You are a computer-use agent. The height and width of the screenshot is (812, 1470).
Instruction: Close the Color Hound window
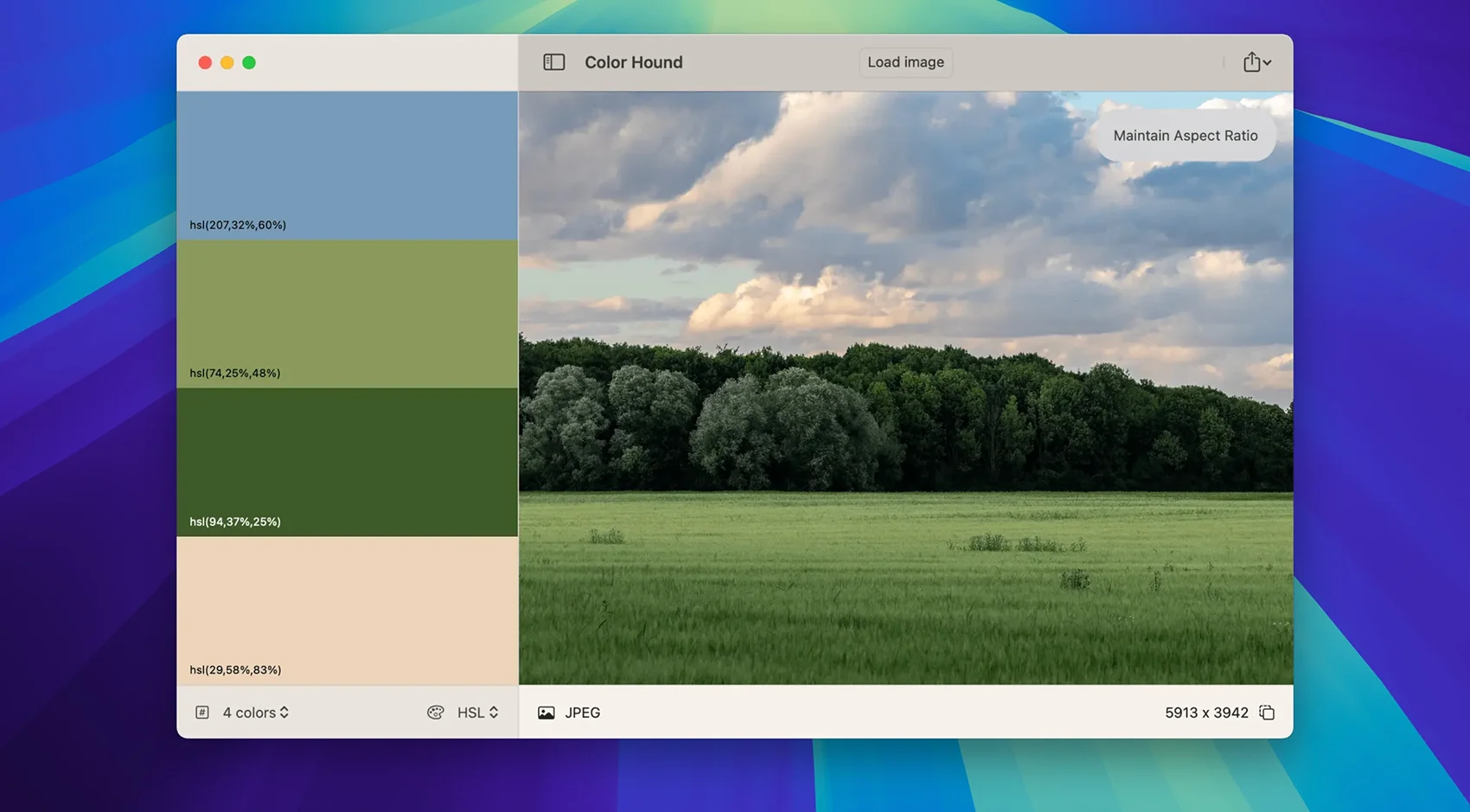click(x=205, y=62)
